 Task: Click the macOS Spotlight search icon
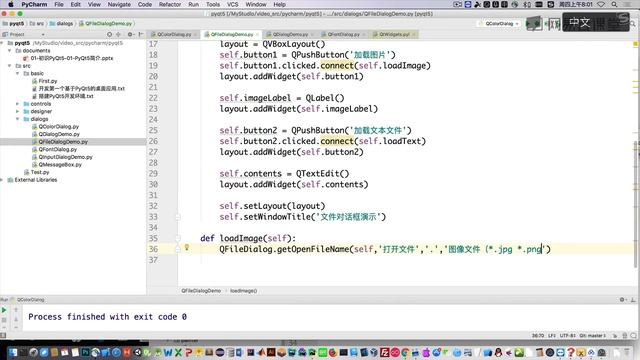614,4
